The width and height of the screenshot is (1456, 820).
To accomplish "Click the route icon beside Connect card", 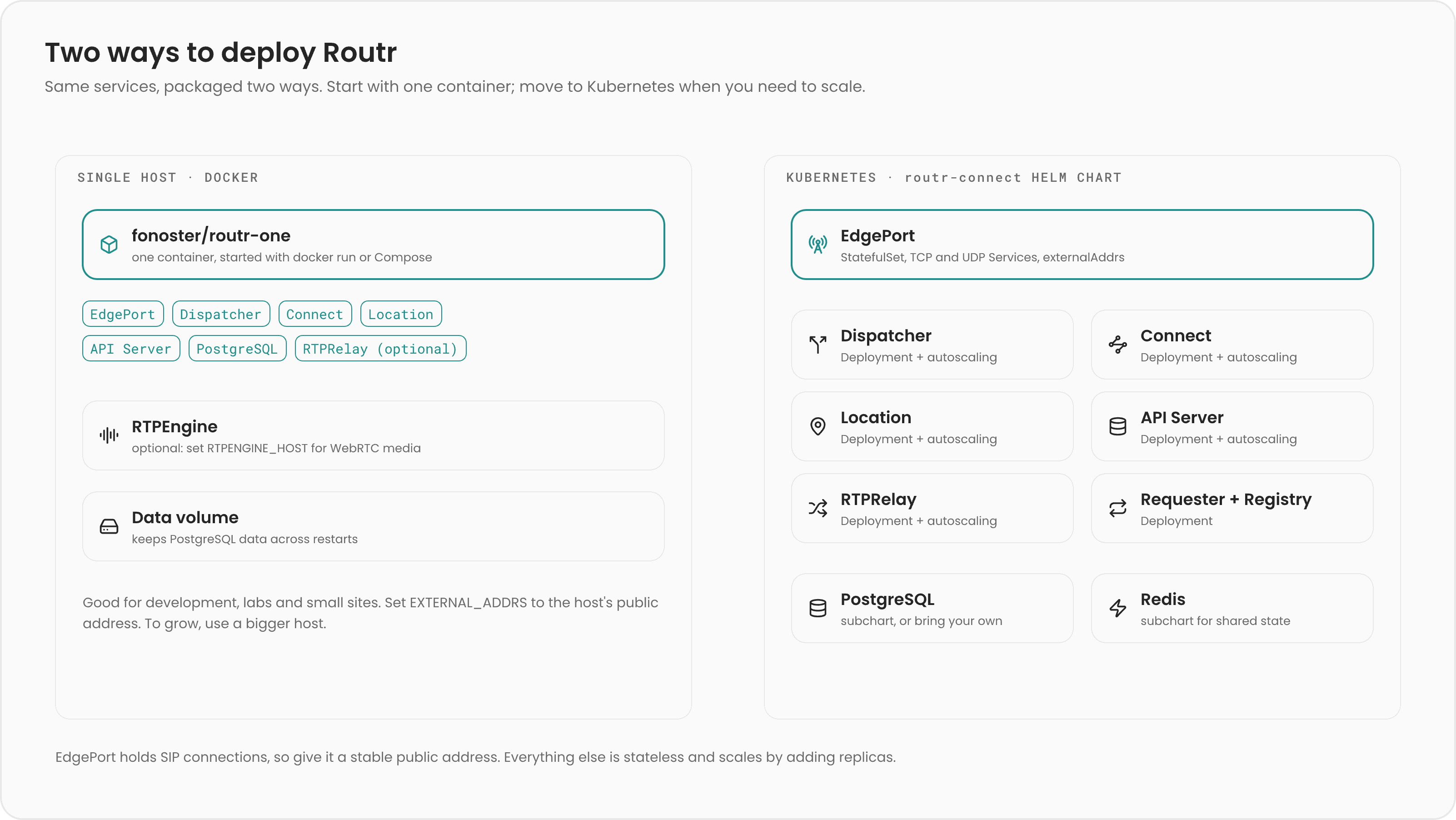I will point(1117,345).
